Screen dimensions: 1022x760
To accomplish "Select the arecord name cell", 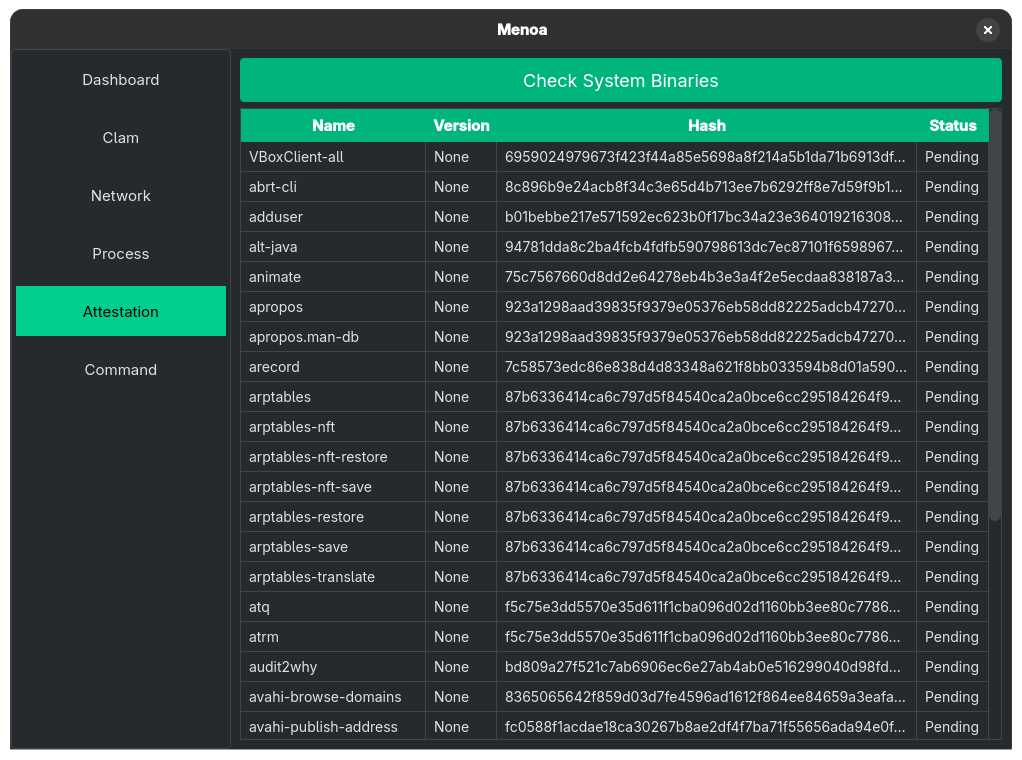I will click(333, 367).
